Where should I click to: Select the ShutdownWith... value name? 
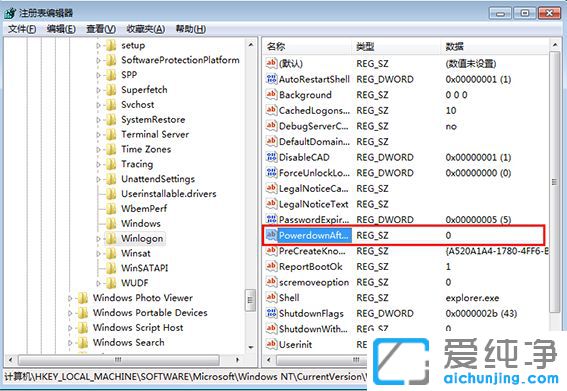pos(313,329)
